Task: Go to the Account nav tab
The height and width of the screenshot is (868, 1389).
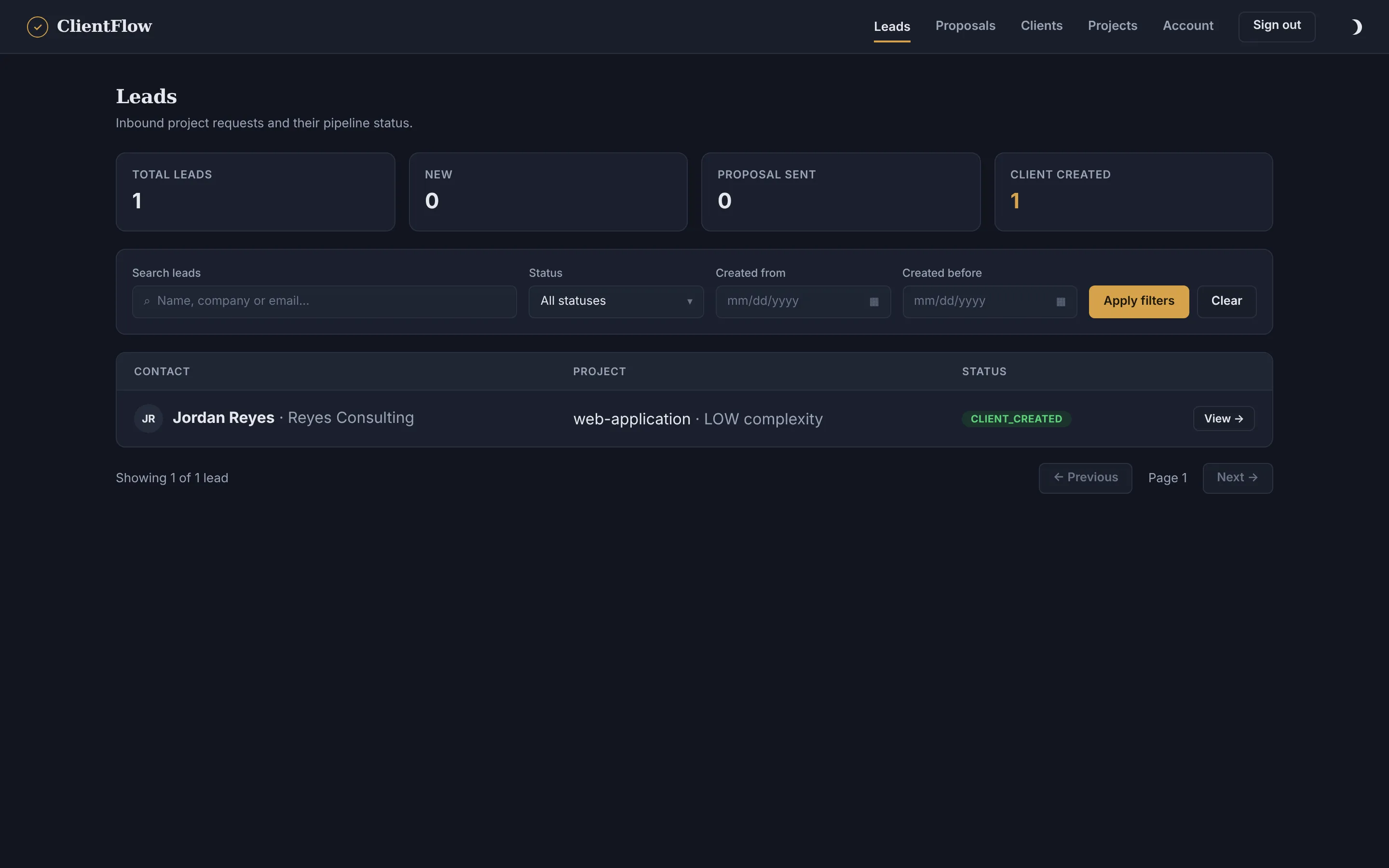Action: [1187, 26]
